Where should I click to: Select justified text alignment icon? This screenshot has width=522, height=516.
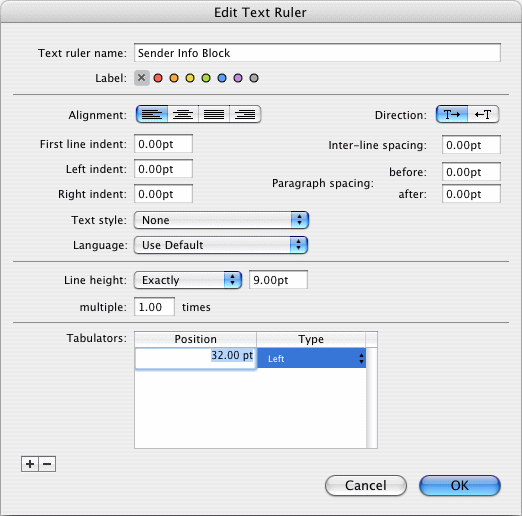tap(214, 115)
